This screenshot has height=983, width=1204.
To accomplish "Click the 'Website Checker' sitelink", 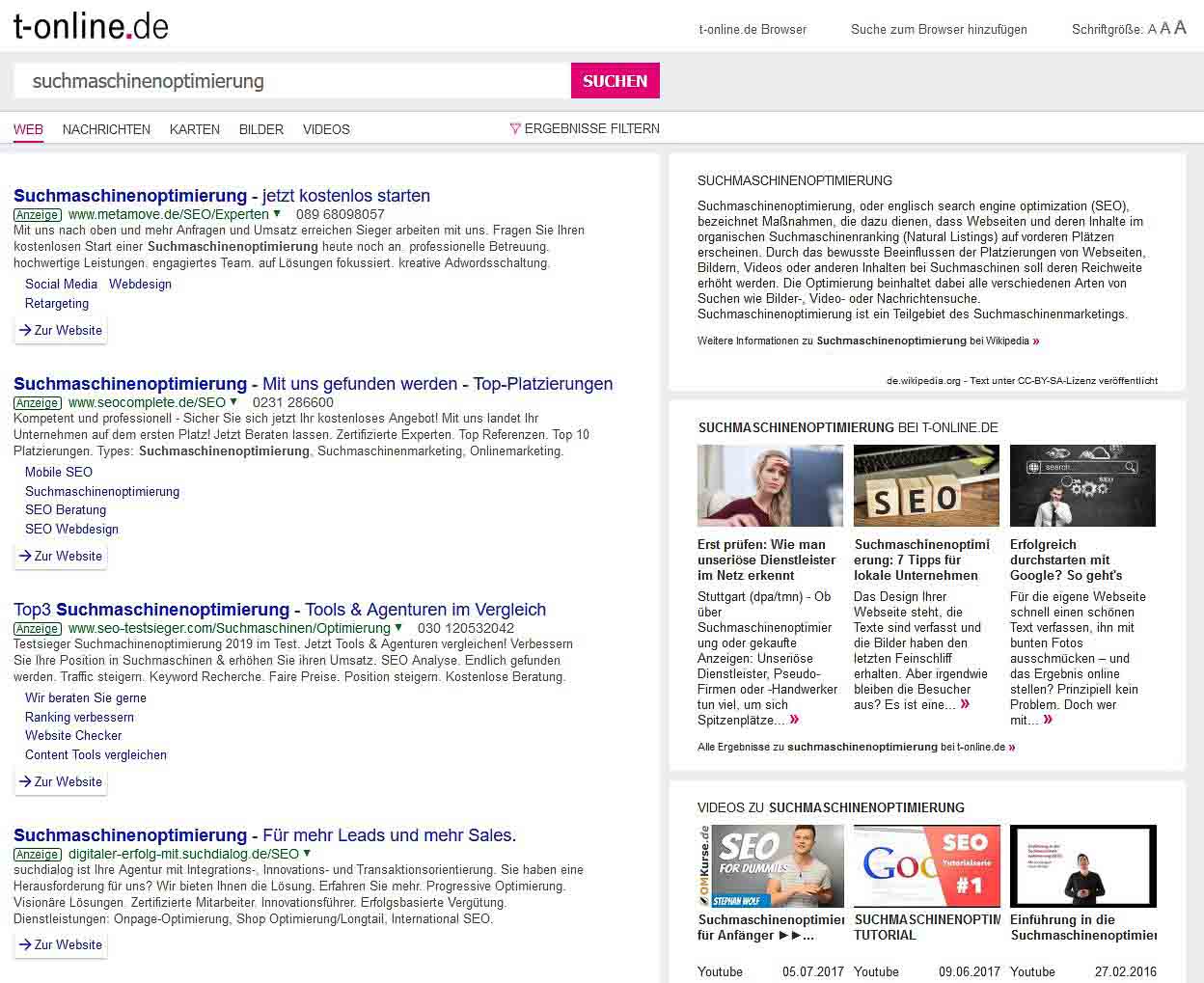I will pyautogui.click(x=73, y=735).
